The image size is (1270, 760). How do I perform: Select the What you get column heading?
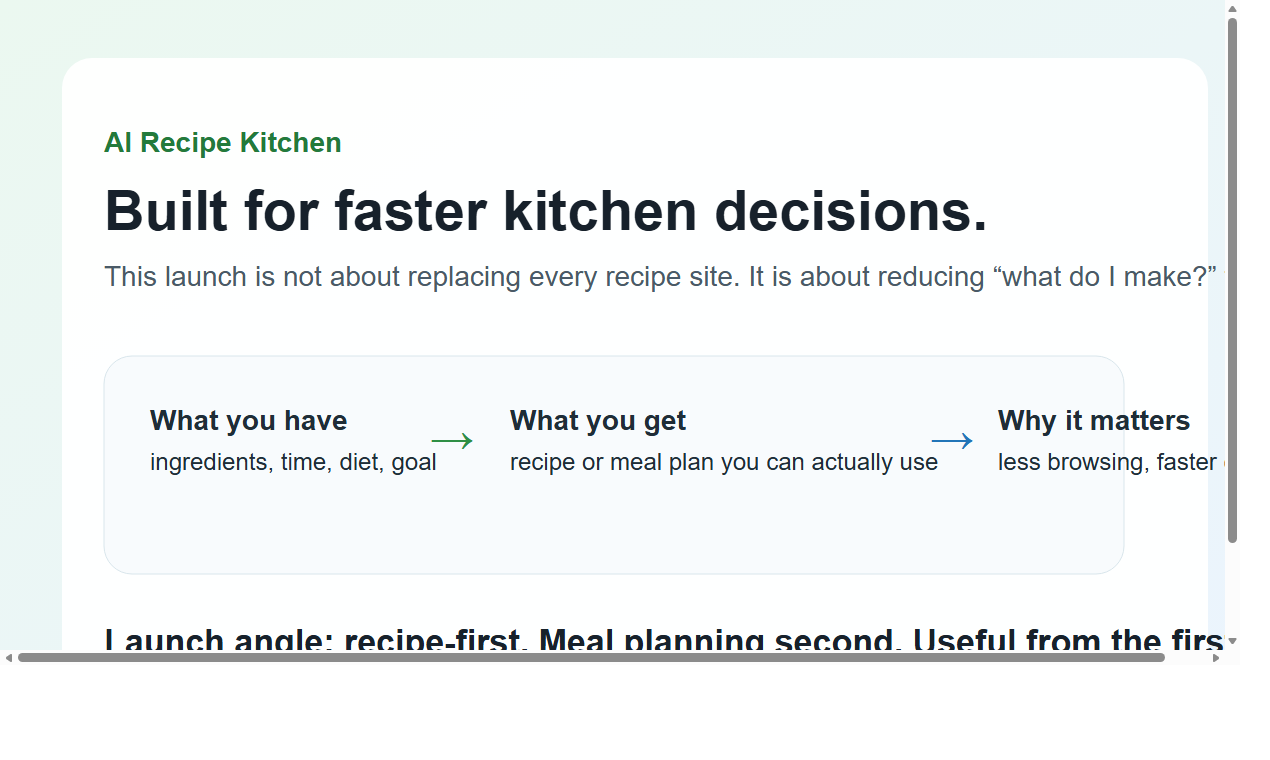click(598, 421)
